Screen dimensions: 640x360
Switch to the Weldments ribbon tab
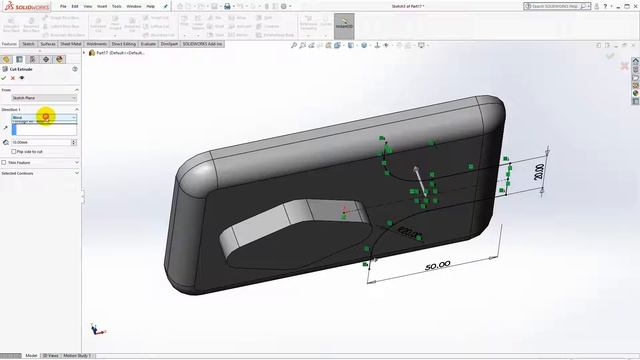tap(97, 44)
